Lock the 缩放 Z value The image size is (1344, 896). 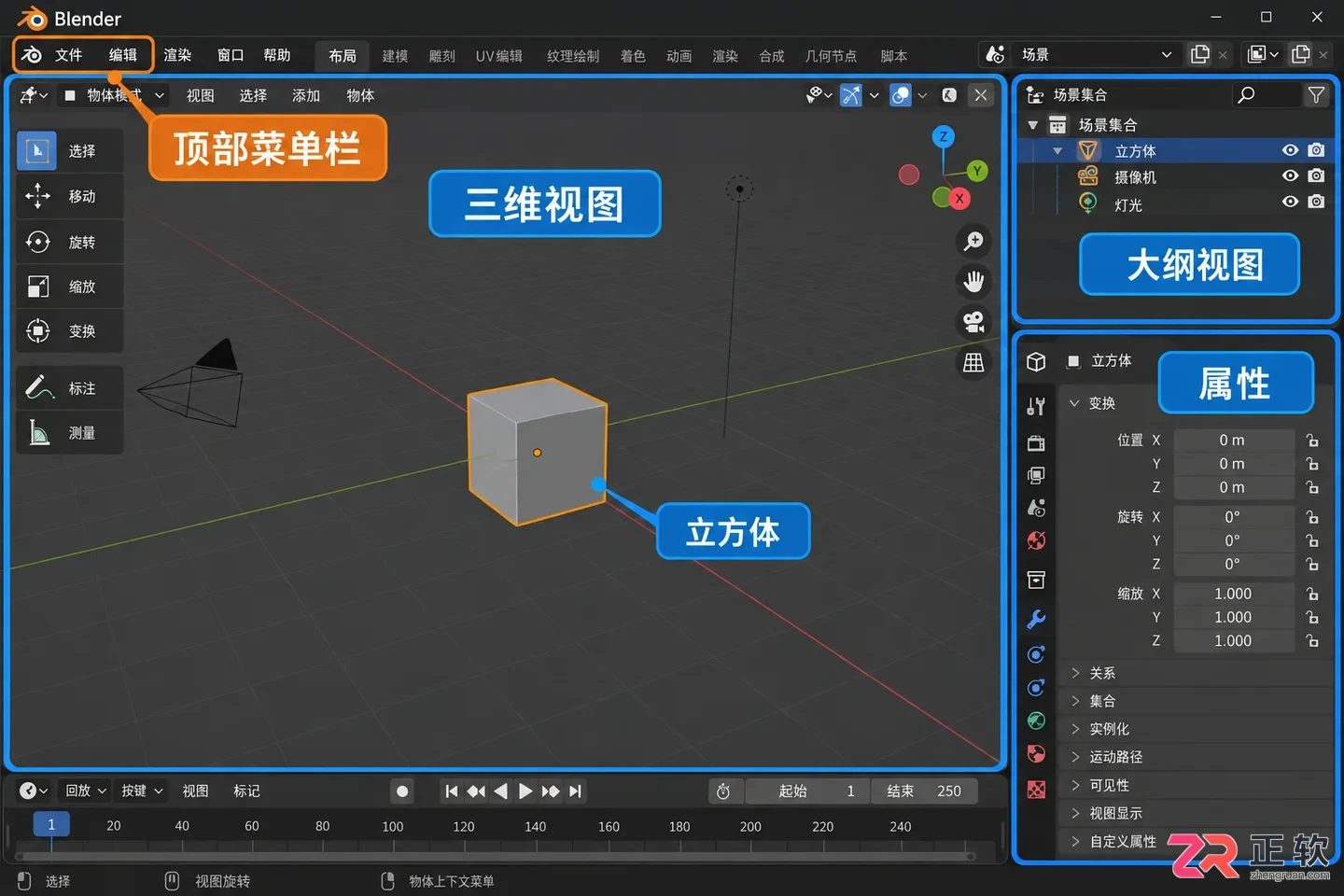1312,641
